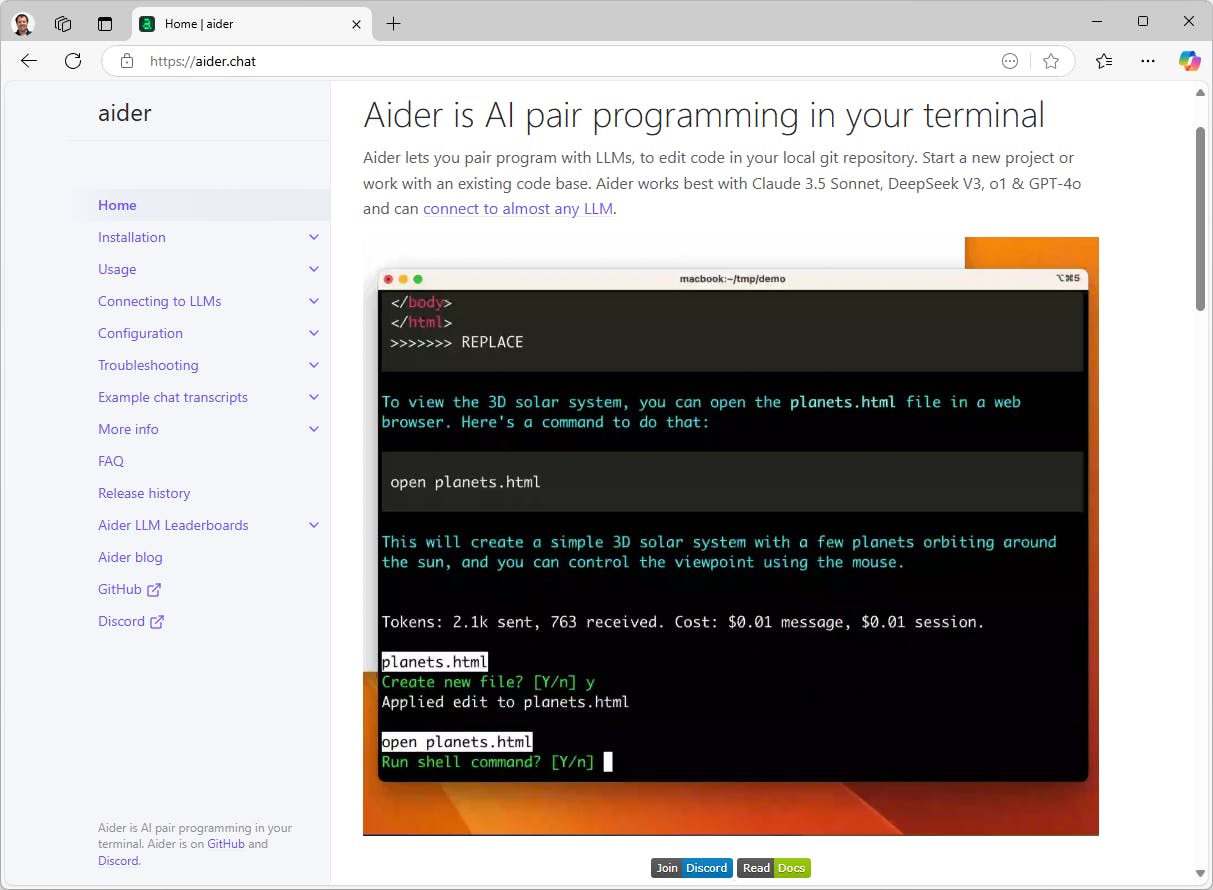Click the page vertical scrollbar thumb
This screenshot has width=1213, height=890.
[x=1201, y=218]
